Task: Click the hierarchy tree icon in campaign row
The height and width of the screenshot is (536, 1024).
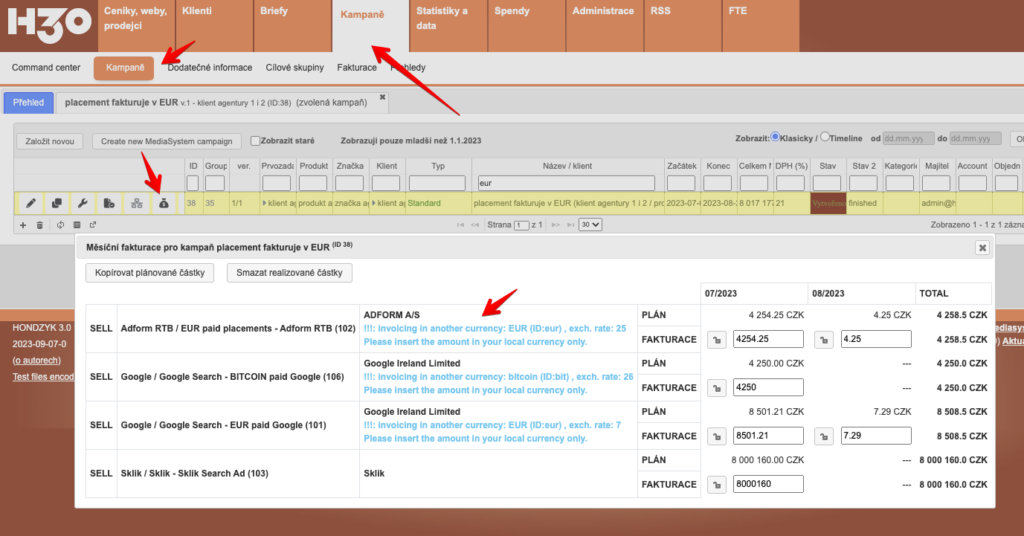Action: [136, 203]
